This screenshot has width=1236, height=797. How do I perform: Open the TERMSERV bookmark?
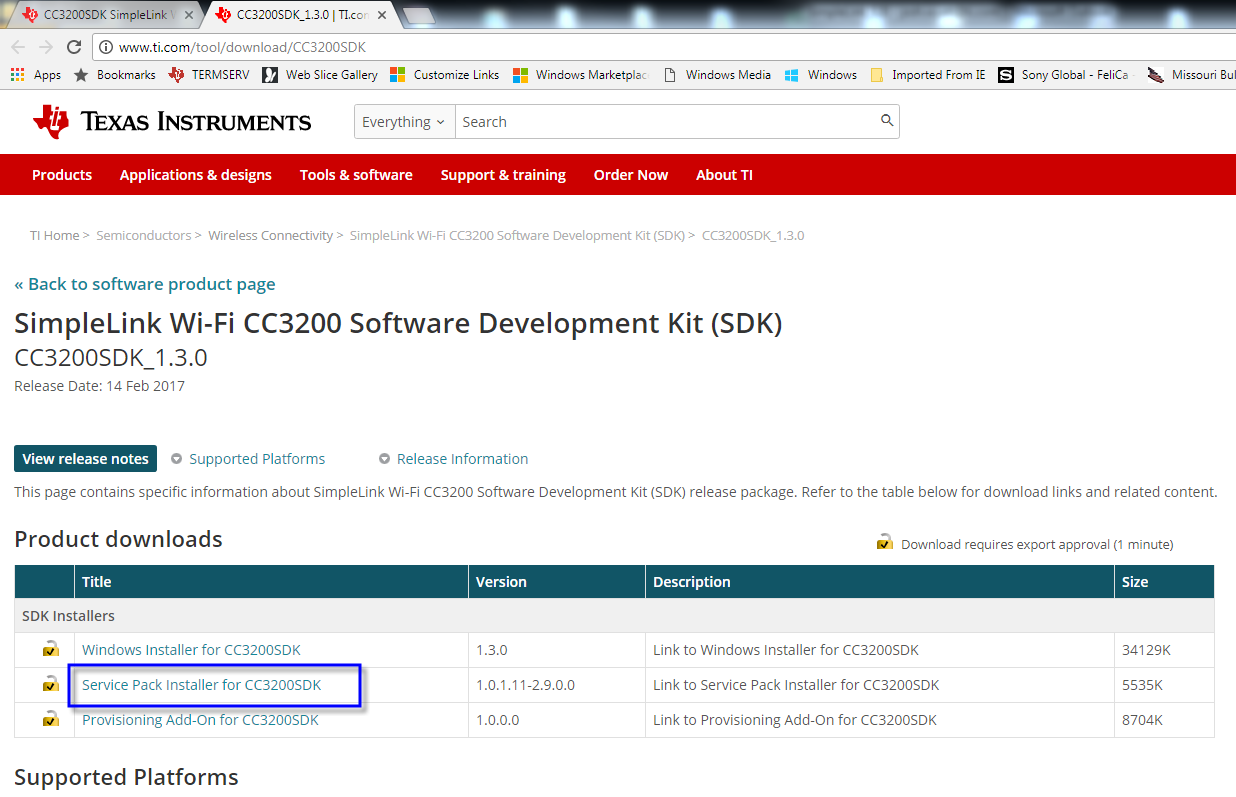[209, 75]
